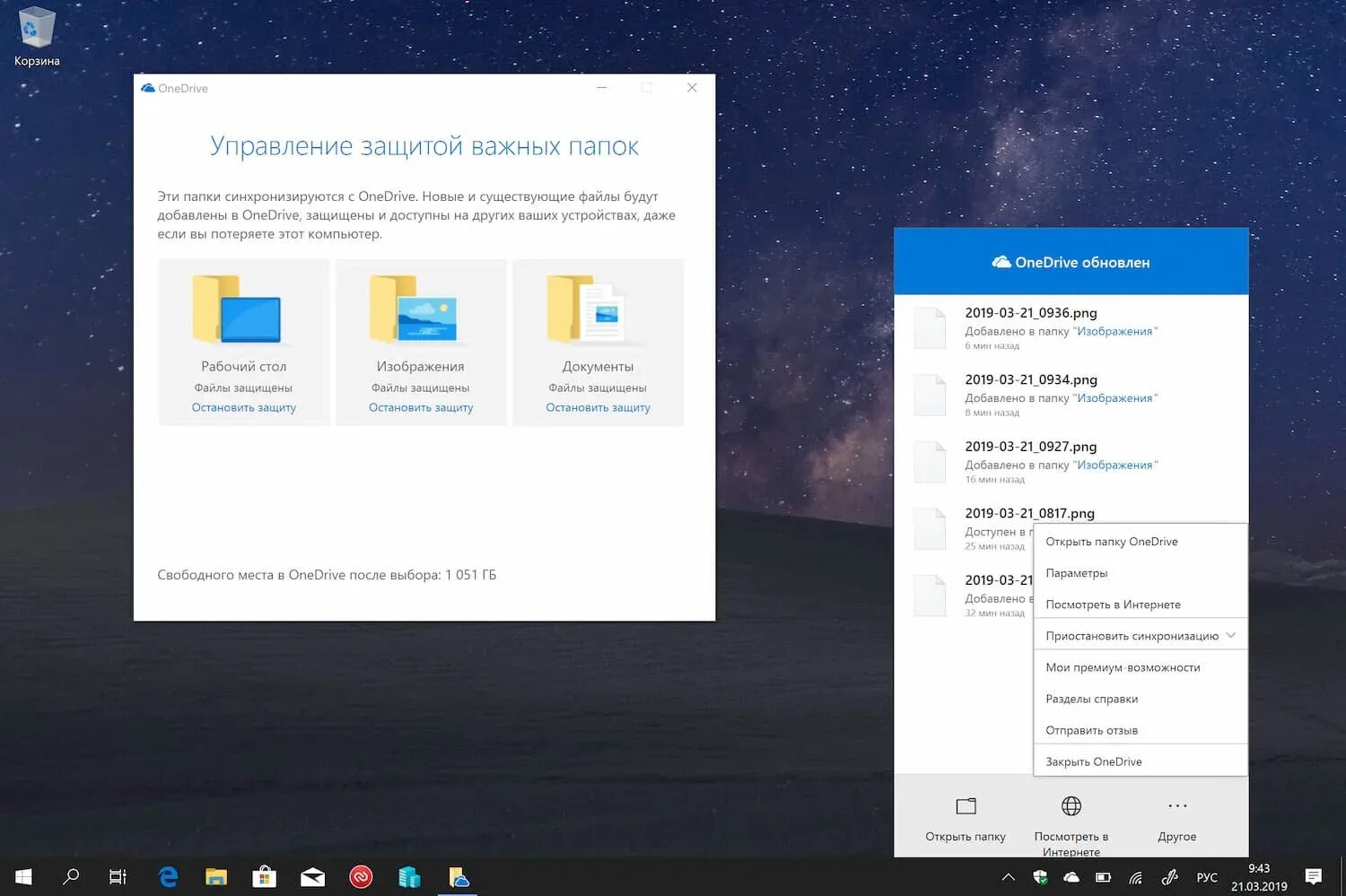
Task: Click Свободного места в OneDrive text line
Action: point(327,575)
